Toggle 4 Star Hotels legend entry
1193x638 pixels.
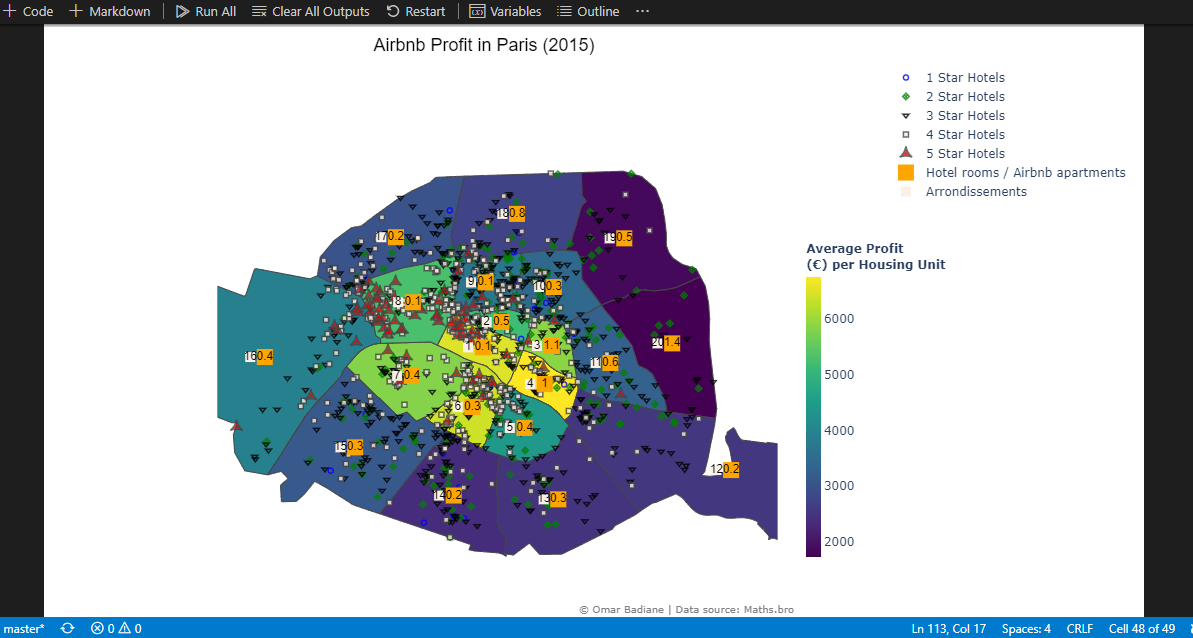coord(953,135)
